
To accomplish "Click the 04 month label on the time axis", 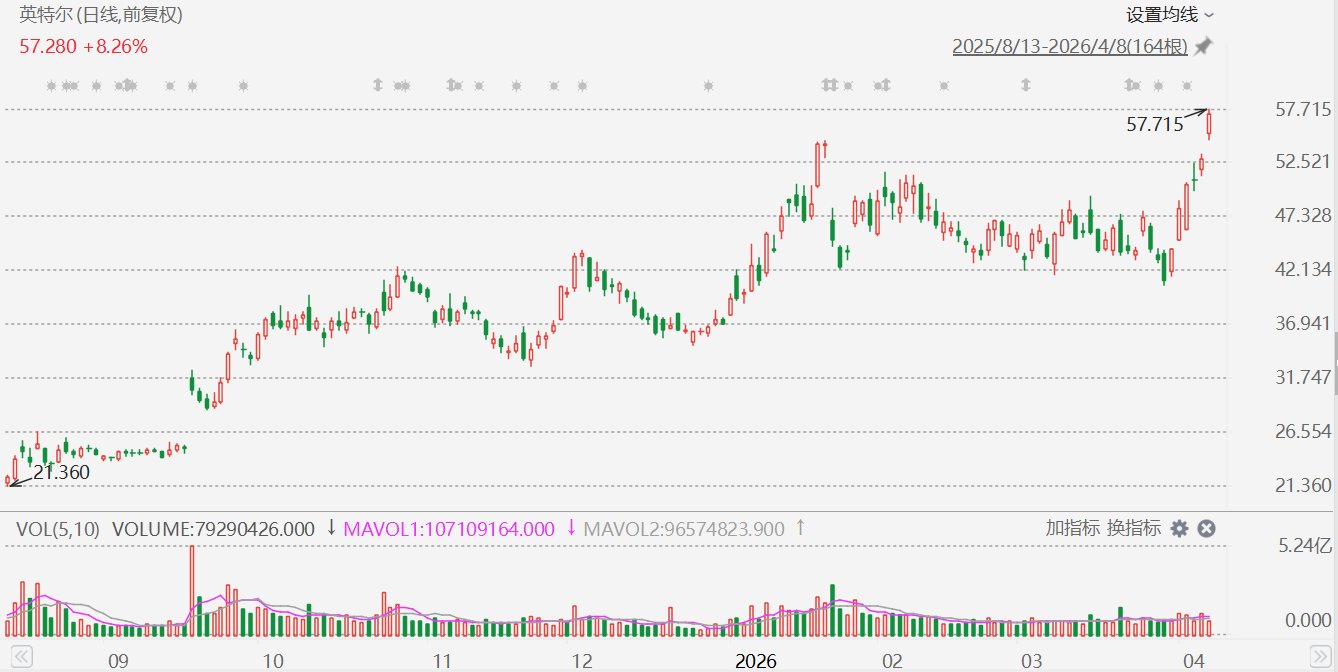I will point(1194,661).
